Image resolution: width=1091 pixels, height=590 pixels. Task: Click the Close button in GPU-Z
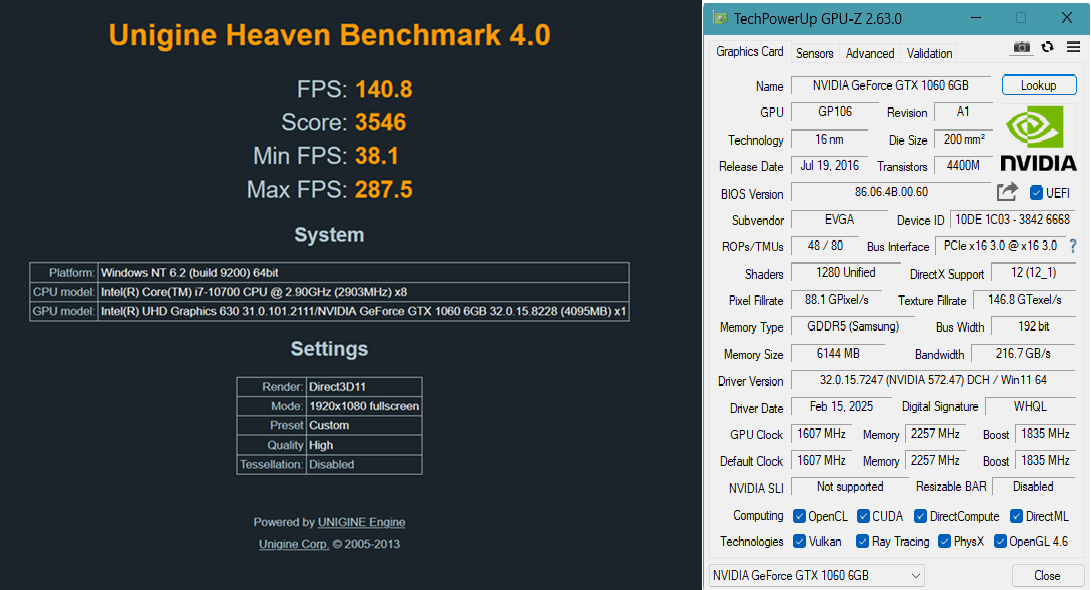point(1046,575)
